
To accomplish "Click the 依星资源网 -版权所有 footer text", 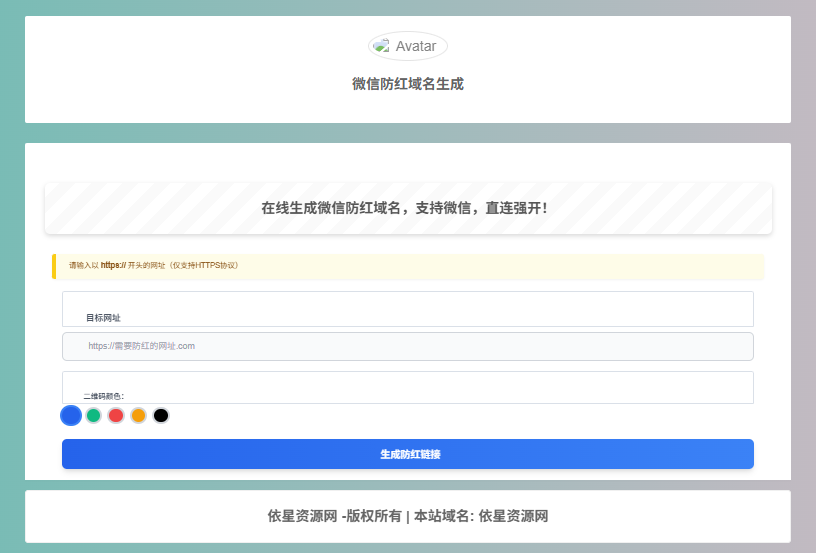I will click(335, 516).
